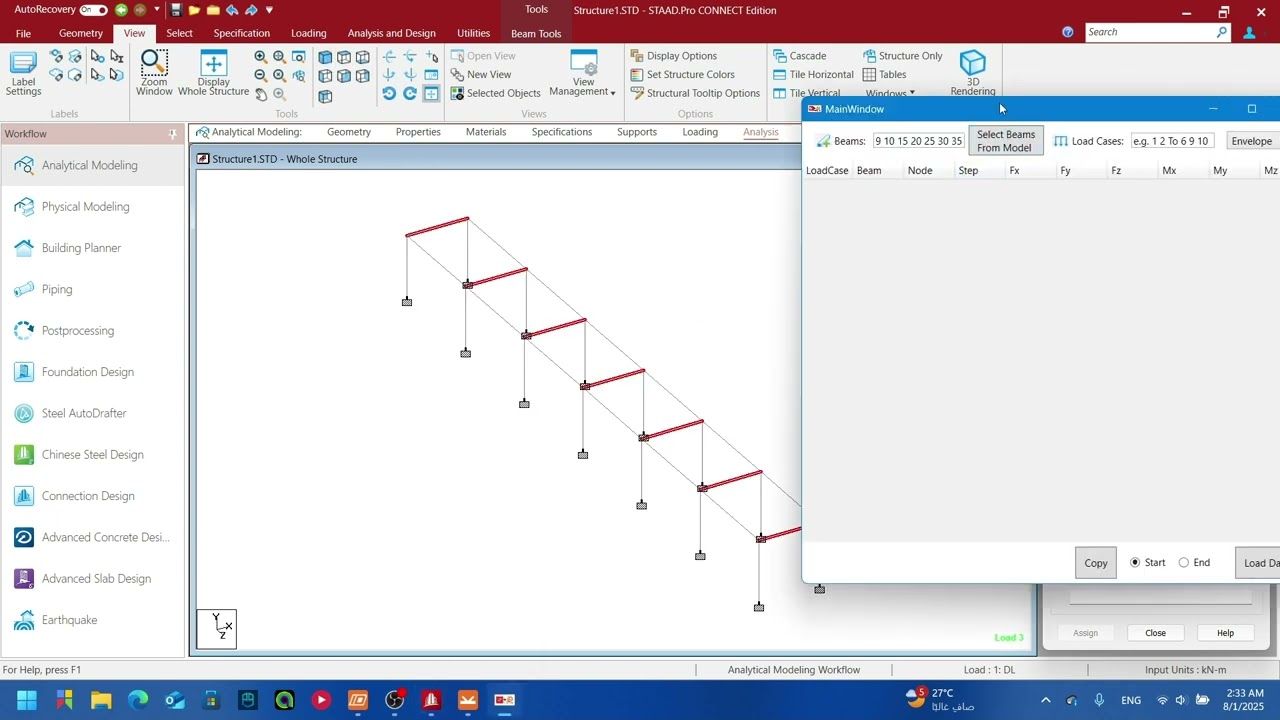Select the Zoom Window tool
The height and width of the screenshot is (720, 1280).
point(154,74)
